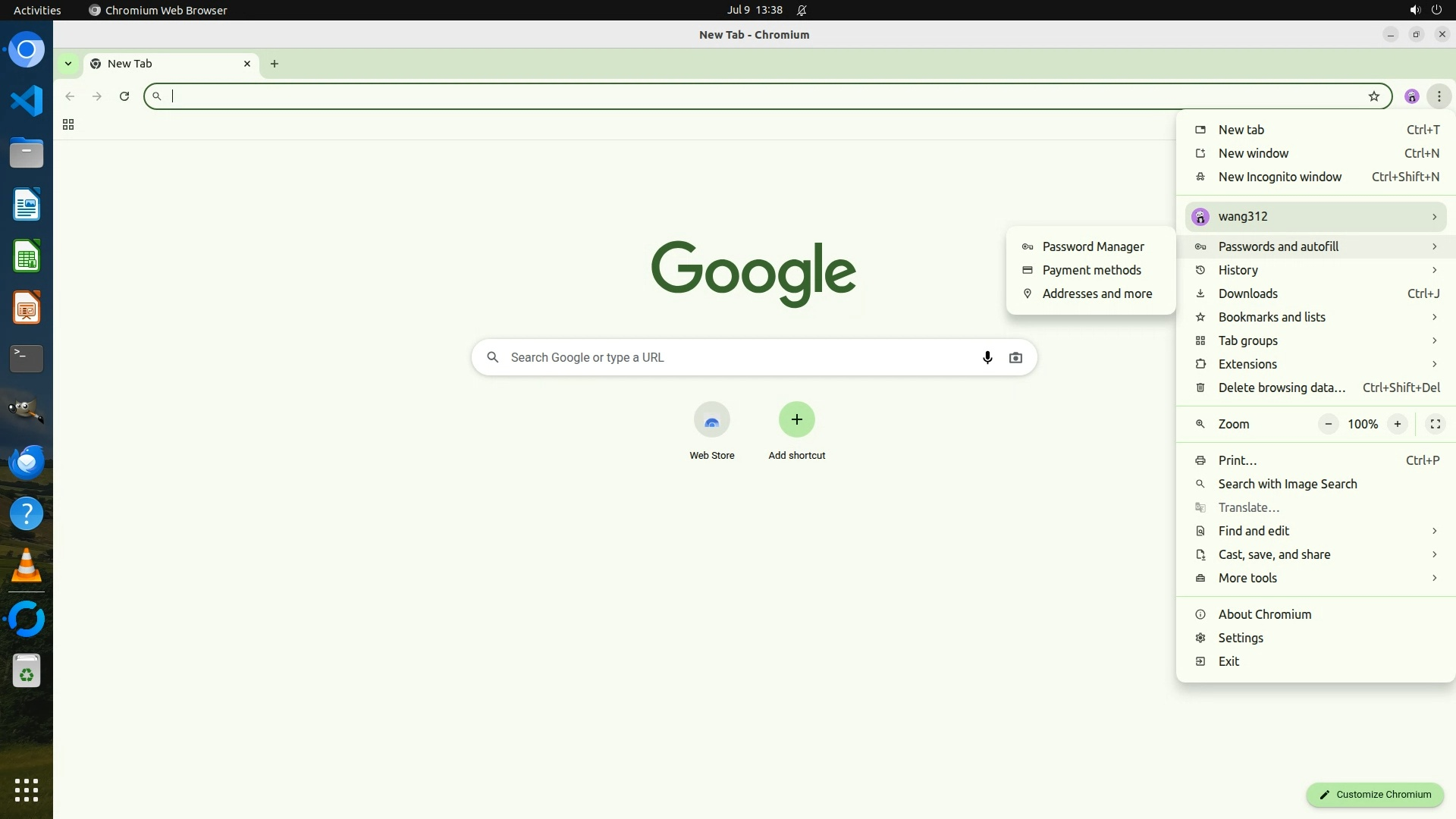The width and height of the screenshot is (1456, 819).
Task: Decrease zoom with the minus button
Action: coord(1328,424)
